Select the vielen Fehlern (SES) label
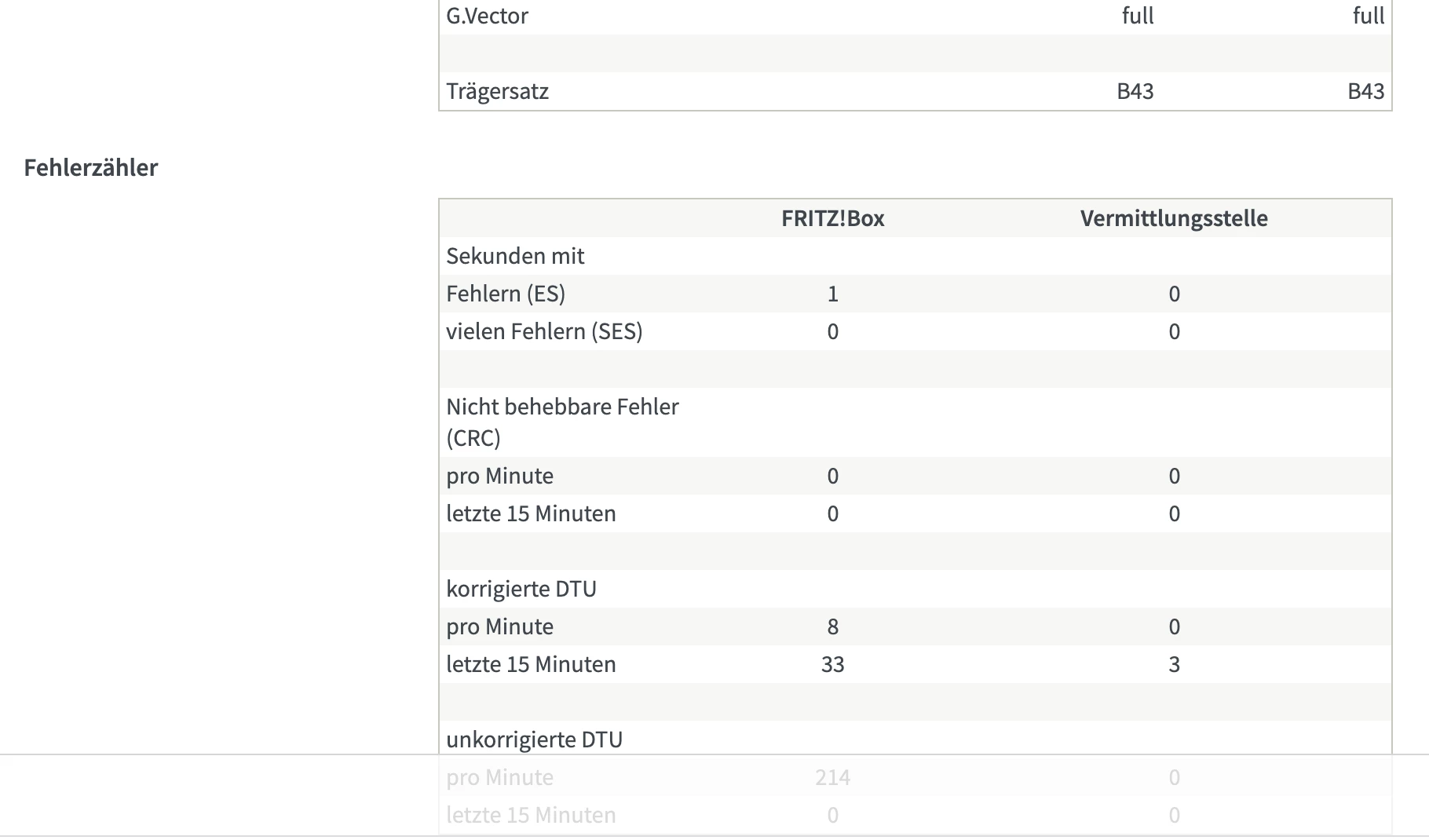The image size is (1429, 840). (544, 331)
